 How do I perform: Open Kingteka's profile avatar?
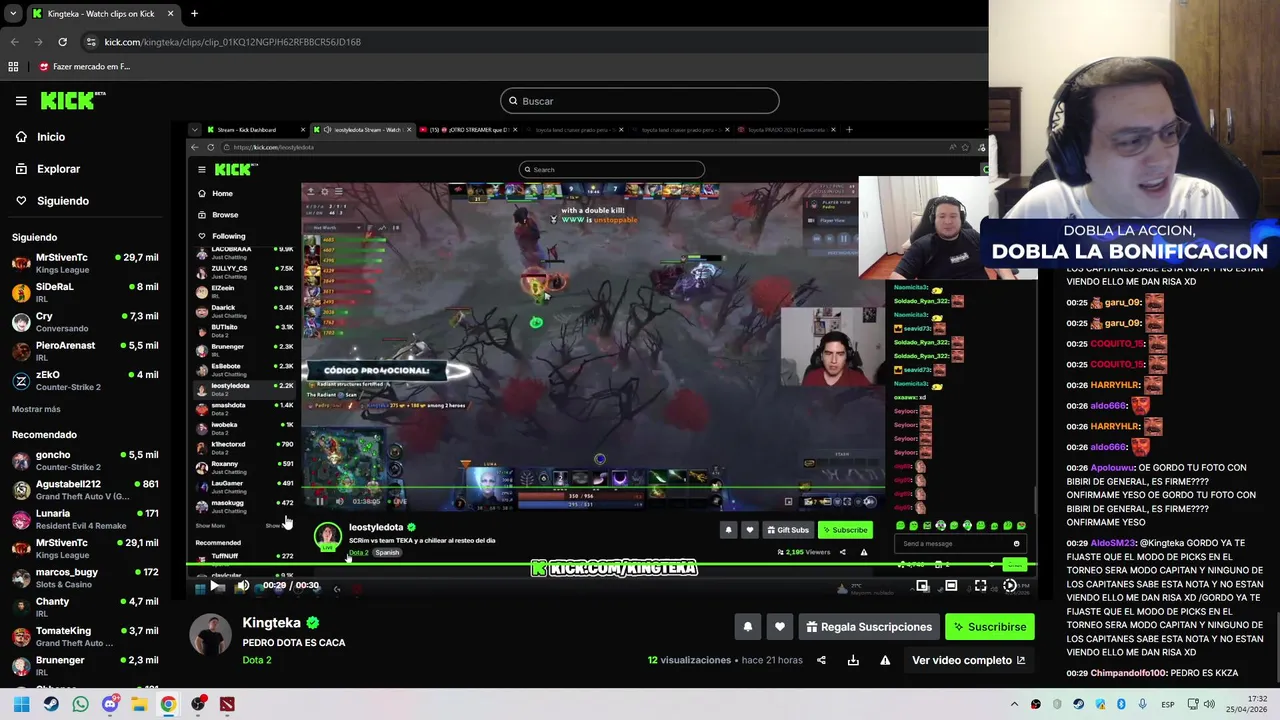tap(210, 635)
